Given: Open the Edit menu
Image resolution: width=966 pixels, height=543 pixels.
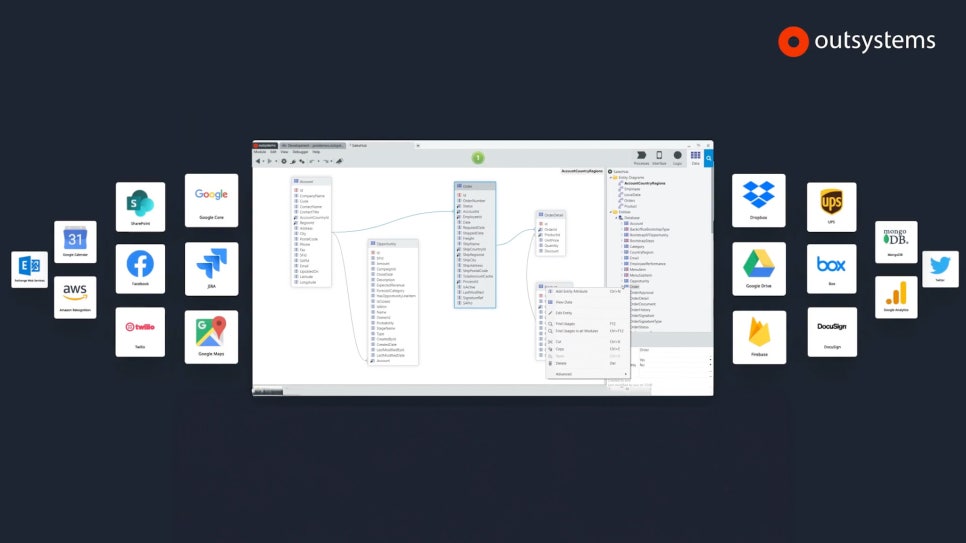Looking at the screenshot, I should pyautogui.click(x=273, y=152).
